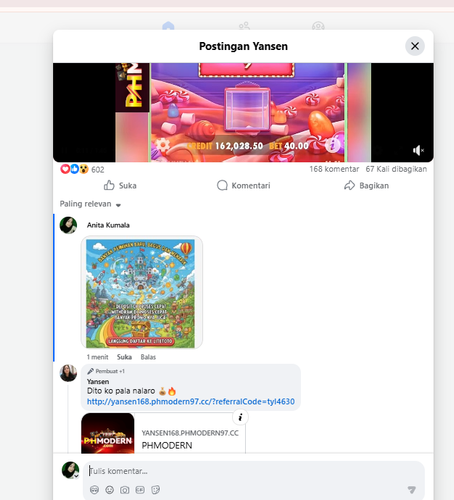Click the settings gear in the video

tap(162, 145)
